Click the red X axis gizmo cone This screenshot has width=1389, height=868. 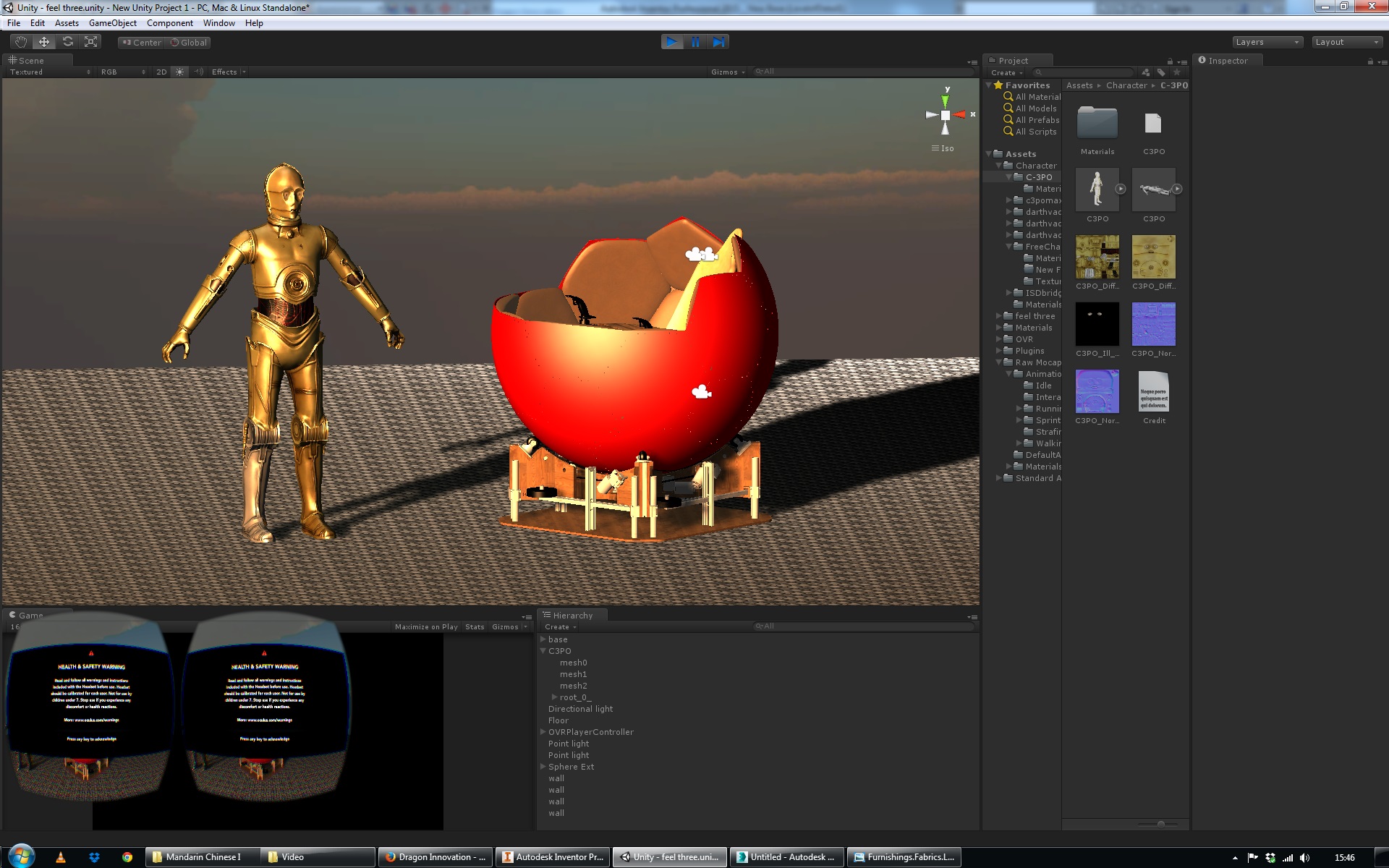coord(961,114)
